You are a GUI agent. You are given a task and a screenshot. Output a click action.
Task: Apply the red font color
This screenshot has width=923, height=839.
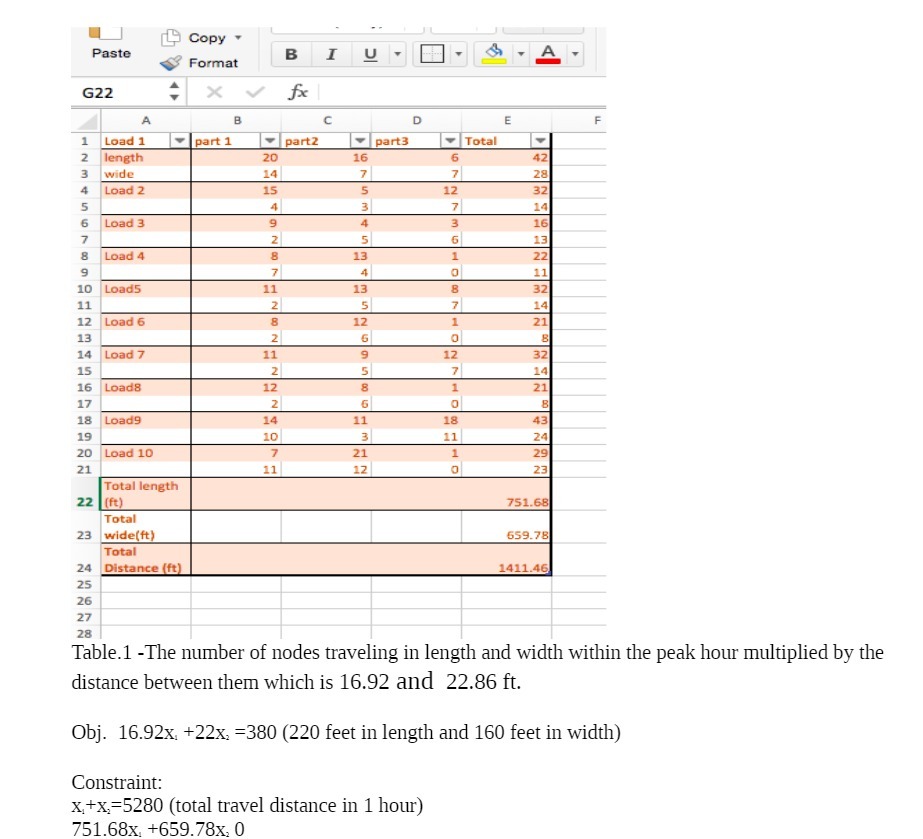(x=548, y=54)
